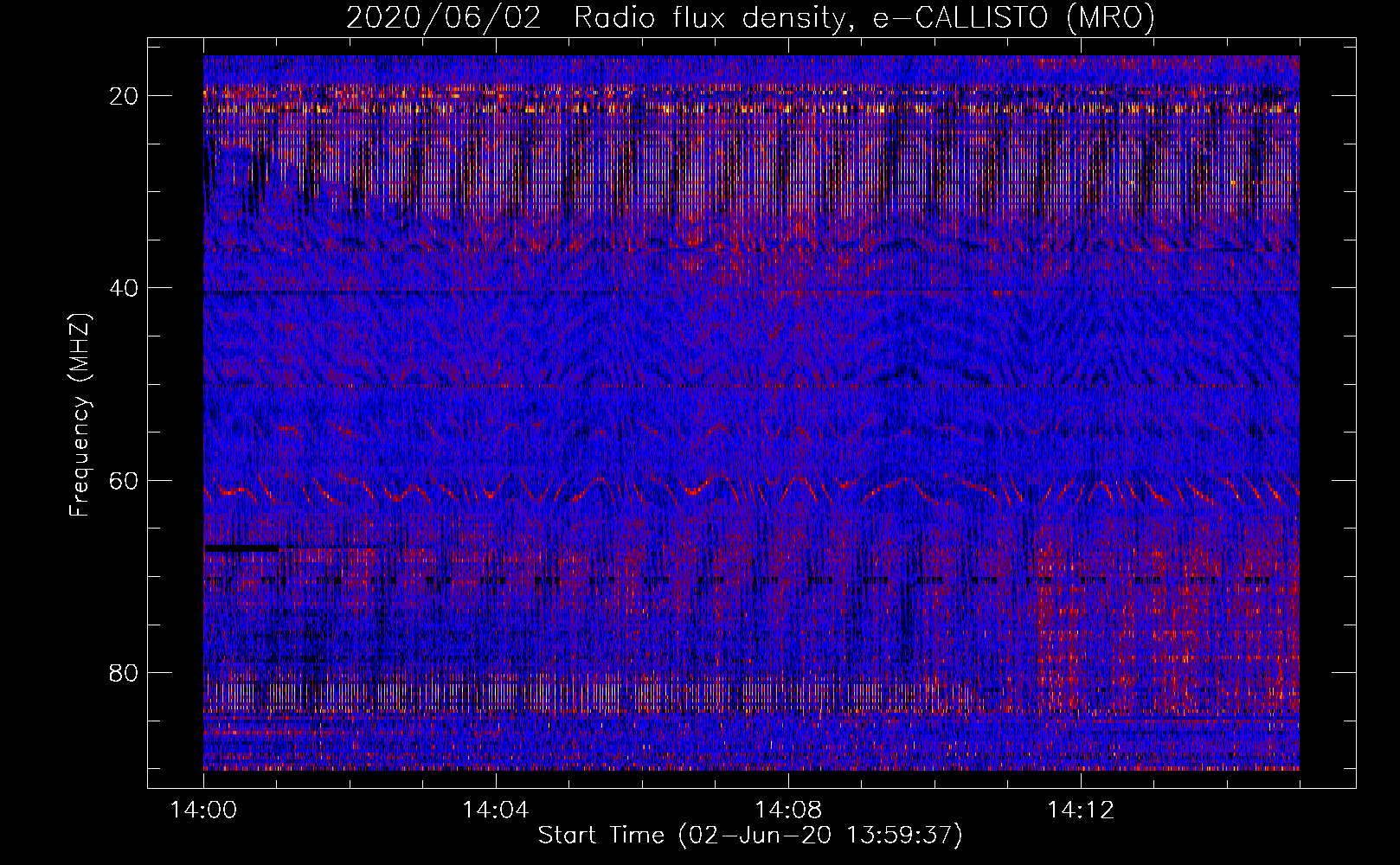This screenshot has height=865, width=1400.
Task: Click the '14:00' time tick label
Action: 204,811
